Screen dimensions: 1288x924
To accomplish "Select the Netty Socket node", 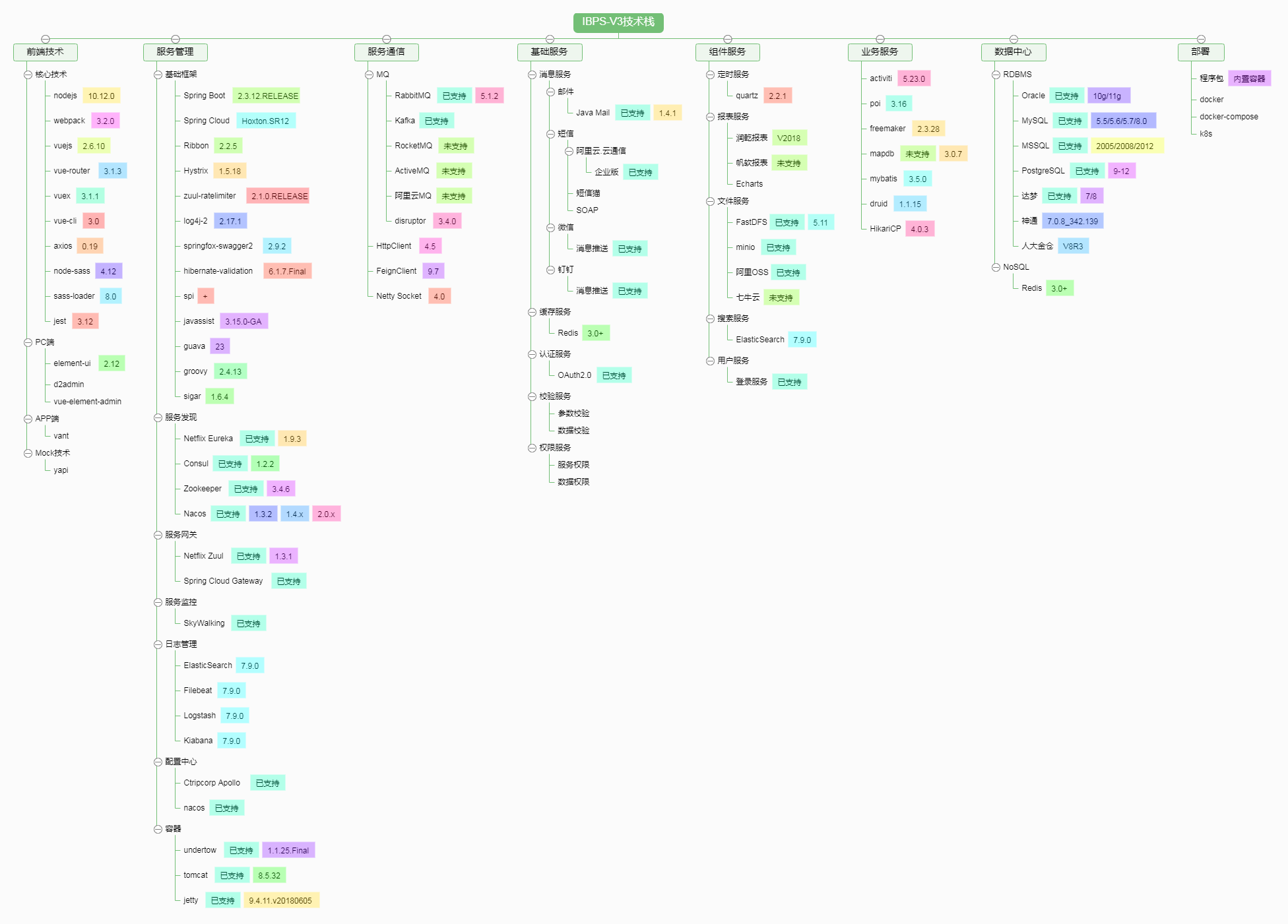I will point(399,296).
